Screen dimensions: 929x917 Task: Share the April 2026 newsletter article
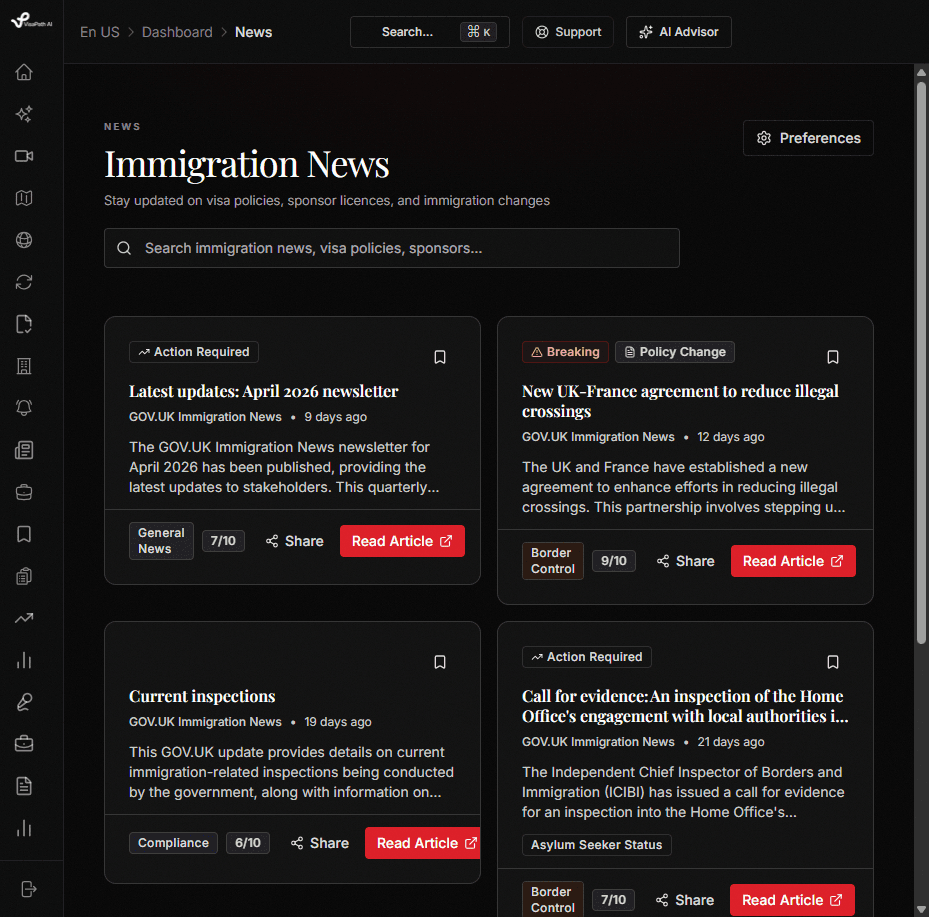(x=294, y=541)
